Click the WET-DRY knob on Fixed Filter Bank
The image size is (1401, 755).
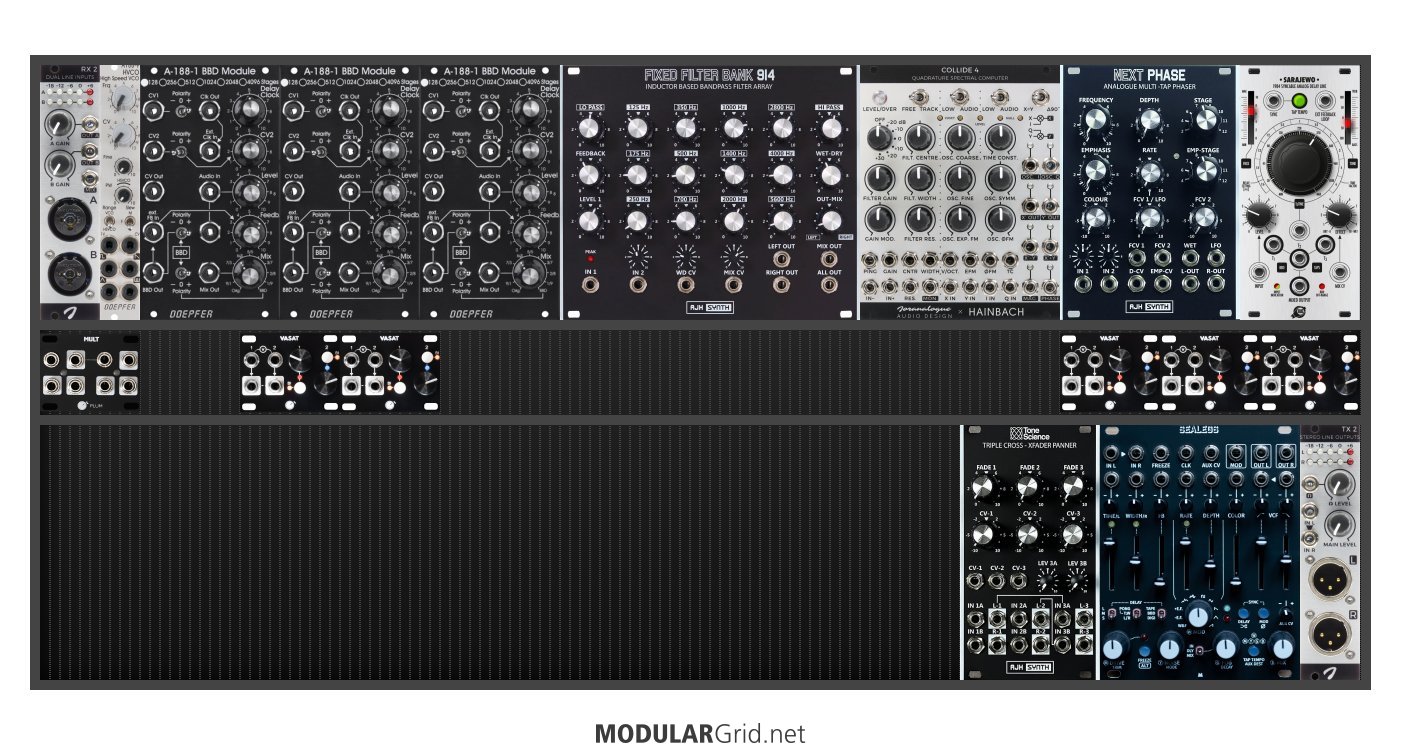point(830,175)
